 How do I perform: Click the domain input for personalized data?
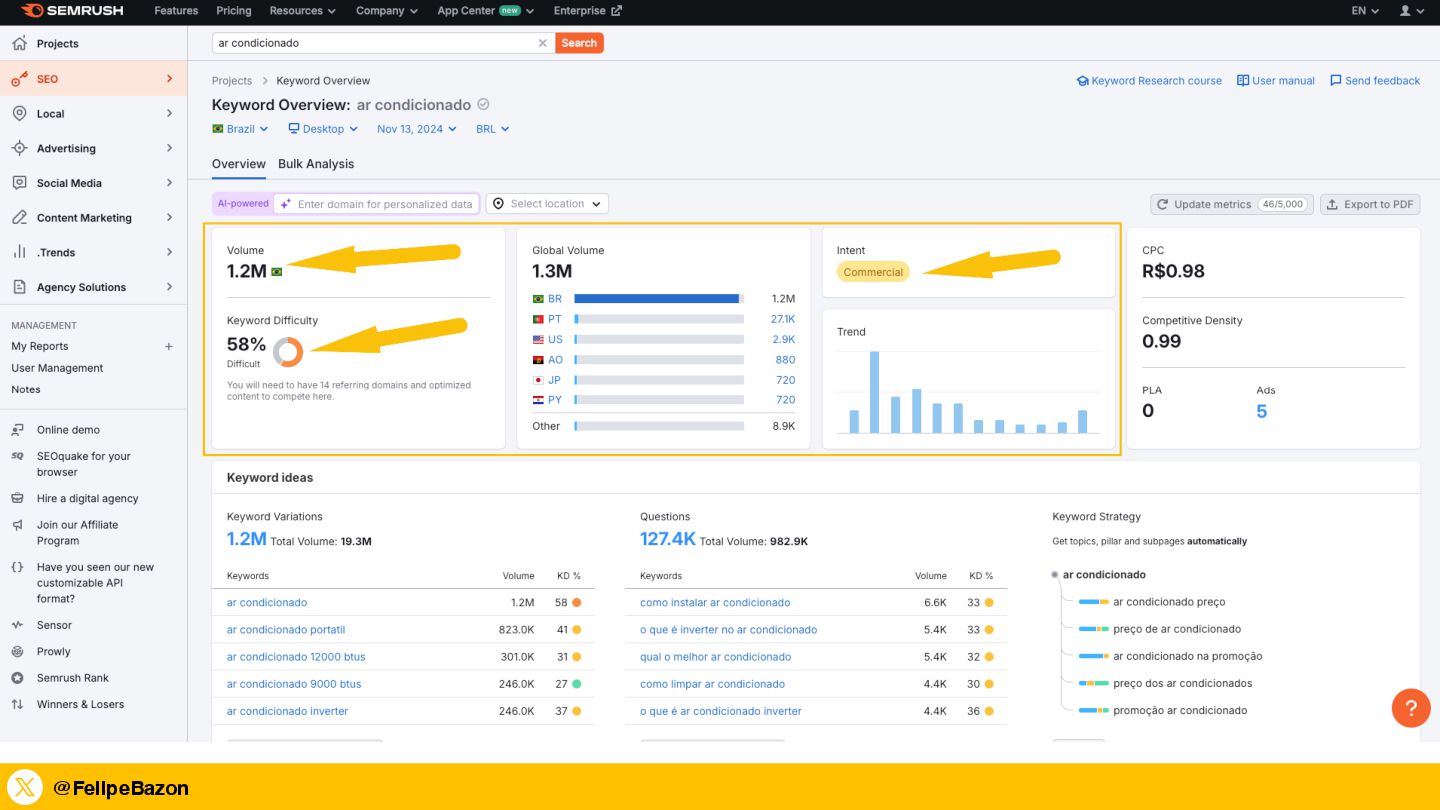pos(384,204)
